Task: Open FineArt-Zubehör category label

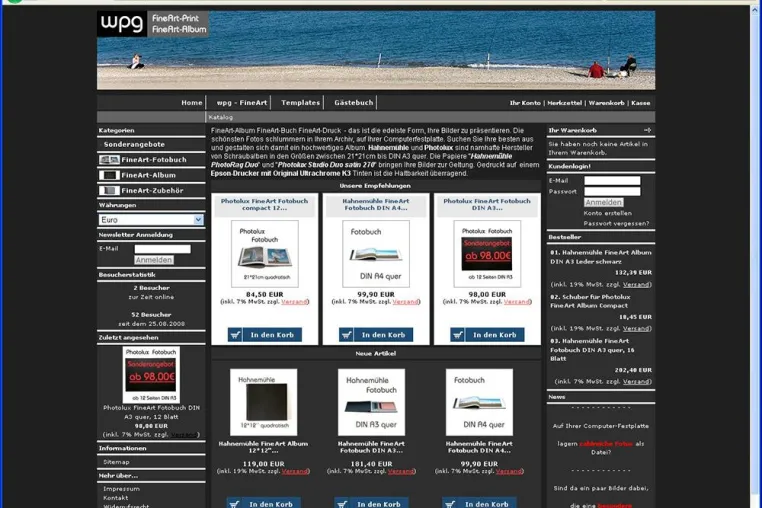Action: click(153, 191)
